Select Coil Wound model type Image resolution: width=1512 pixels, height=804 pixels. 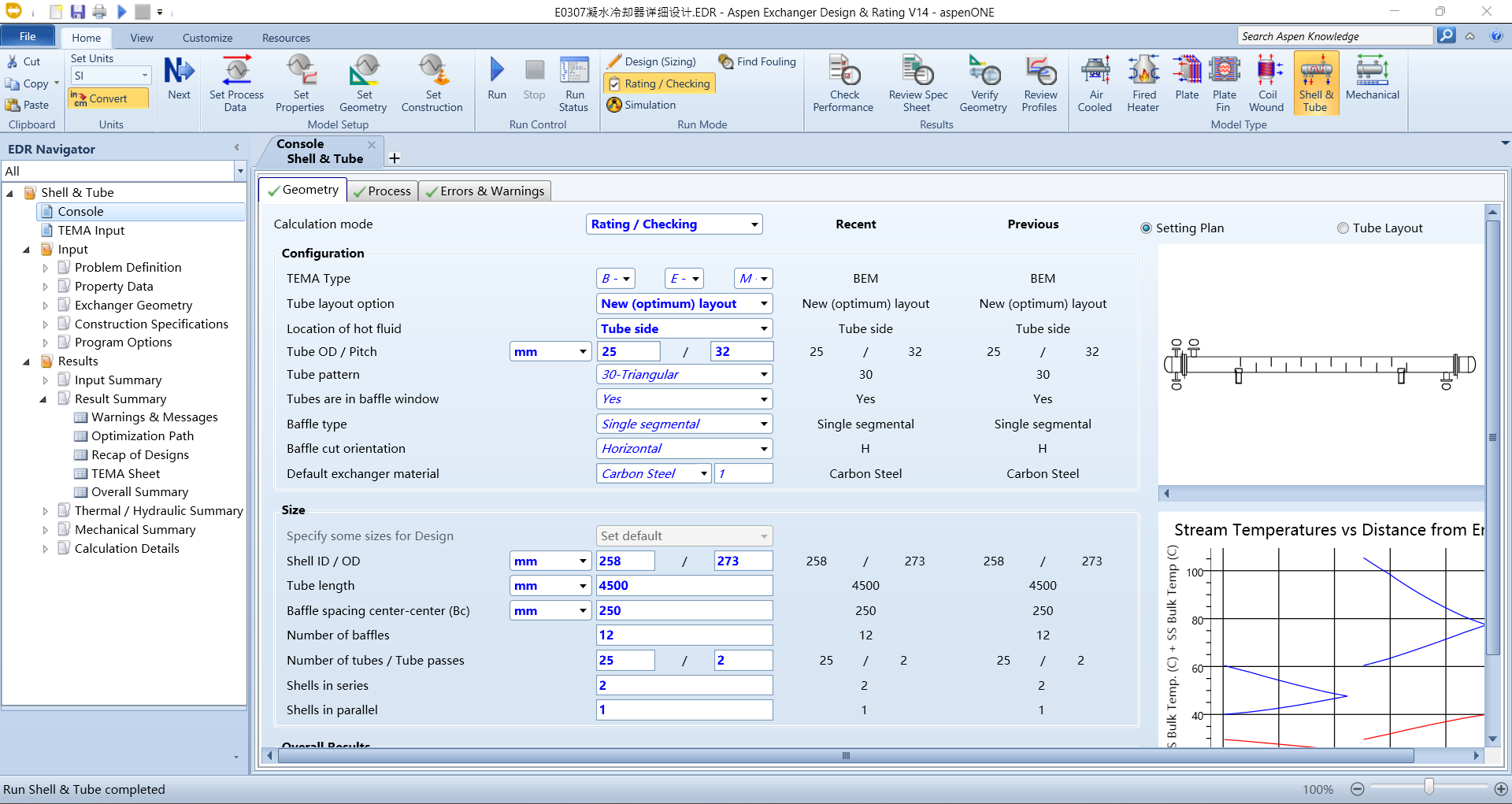point(1266,83)
